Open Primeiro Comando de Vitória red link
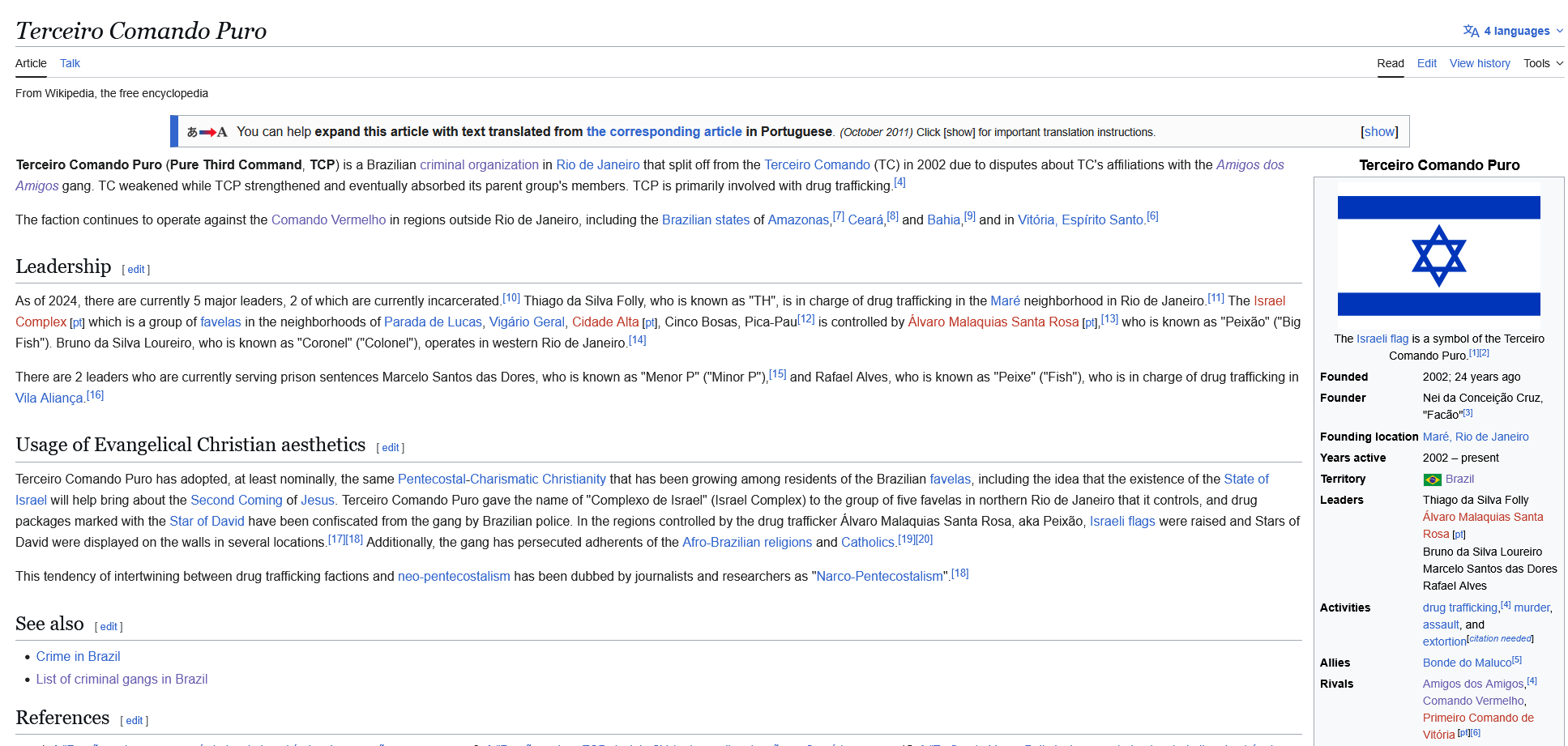 [1478, 726]
